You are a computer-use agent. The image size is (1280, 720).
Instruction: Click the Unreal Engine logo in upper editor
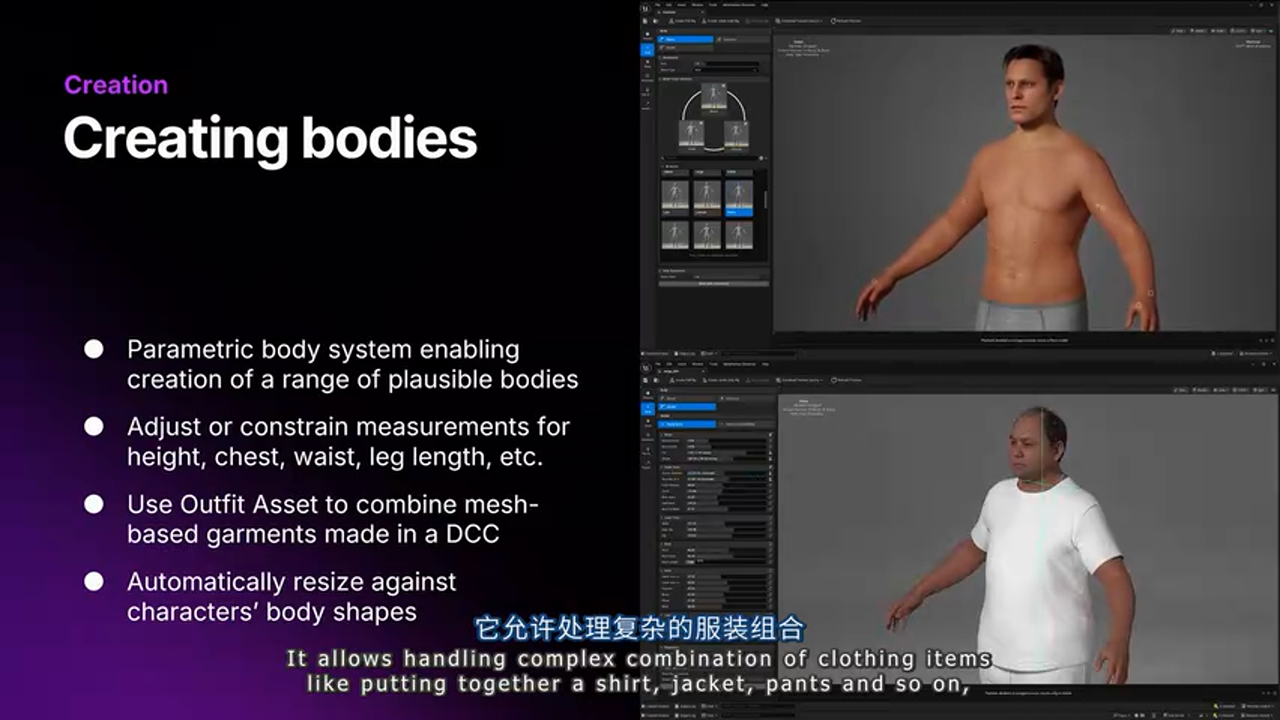(647, 6)
